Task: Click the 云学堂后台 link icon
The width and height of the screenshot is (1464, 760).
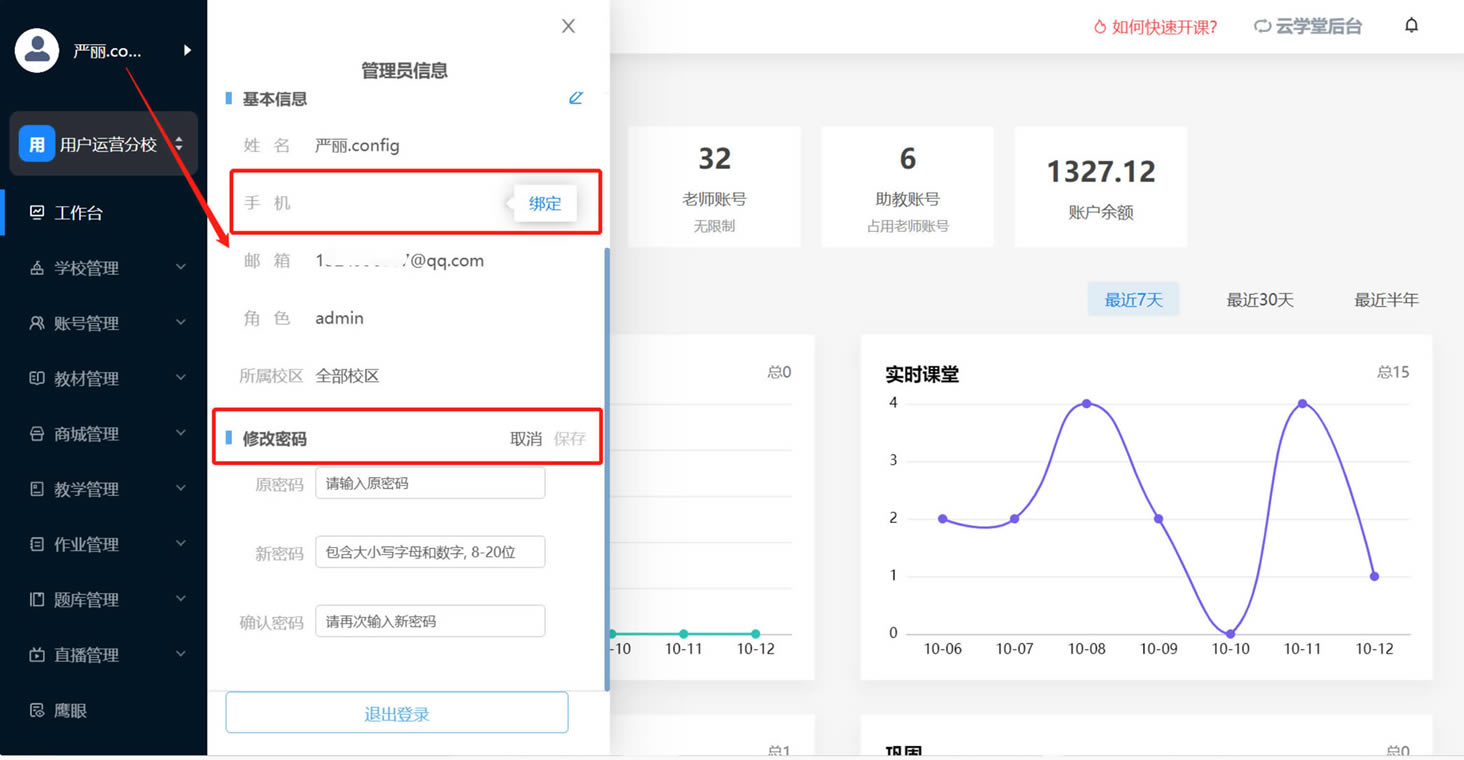Action: click(1262, 27)
